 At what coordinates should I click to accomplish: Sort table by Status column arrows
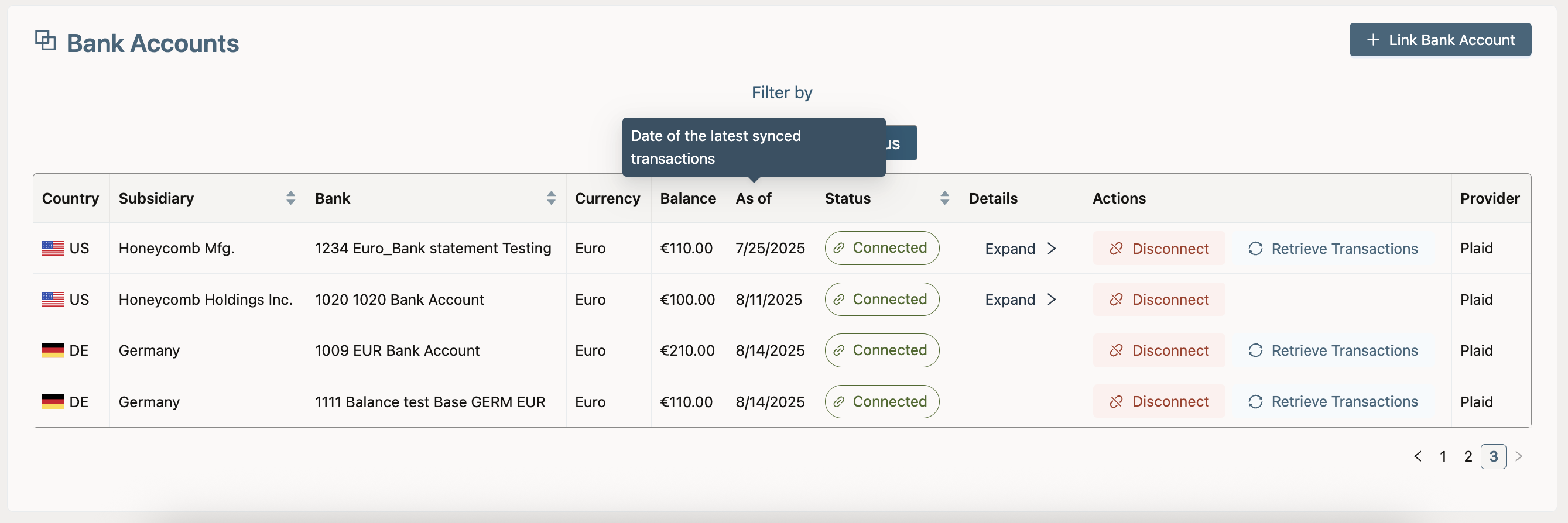click(944, 198)
